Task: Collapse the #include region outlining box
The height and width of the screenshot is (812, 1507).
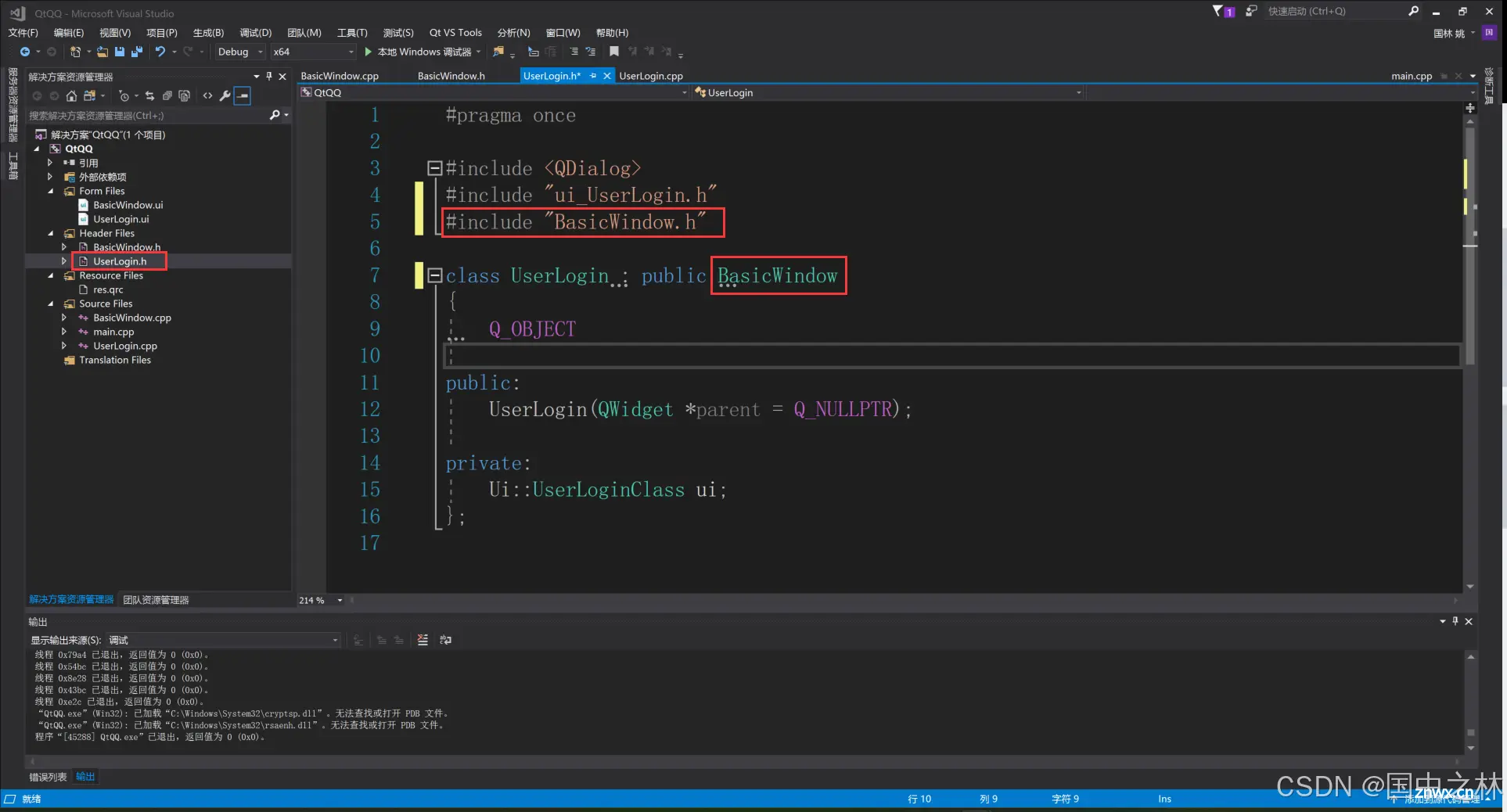Action: [x=435, y=168]
